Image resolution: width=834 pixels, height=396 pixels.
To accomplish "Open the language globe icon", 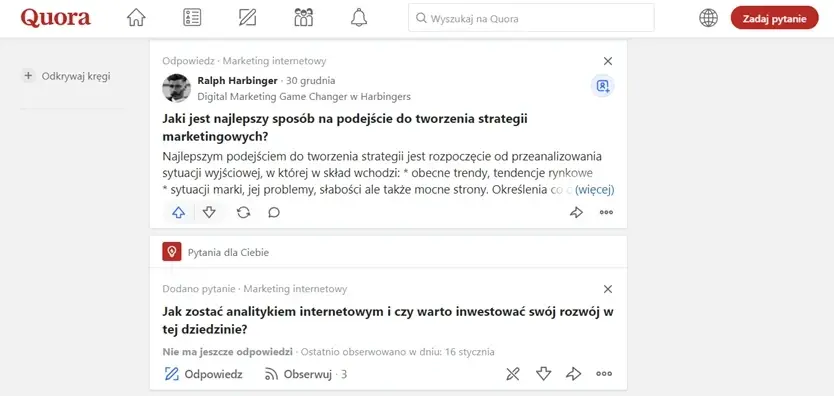I will click(x=708, y=18).
